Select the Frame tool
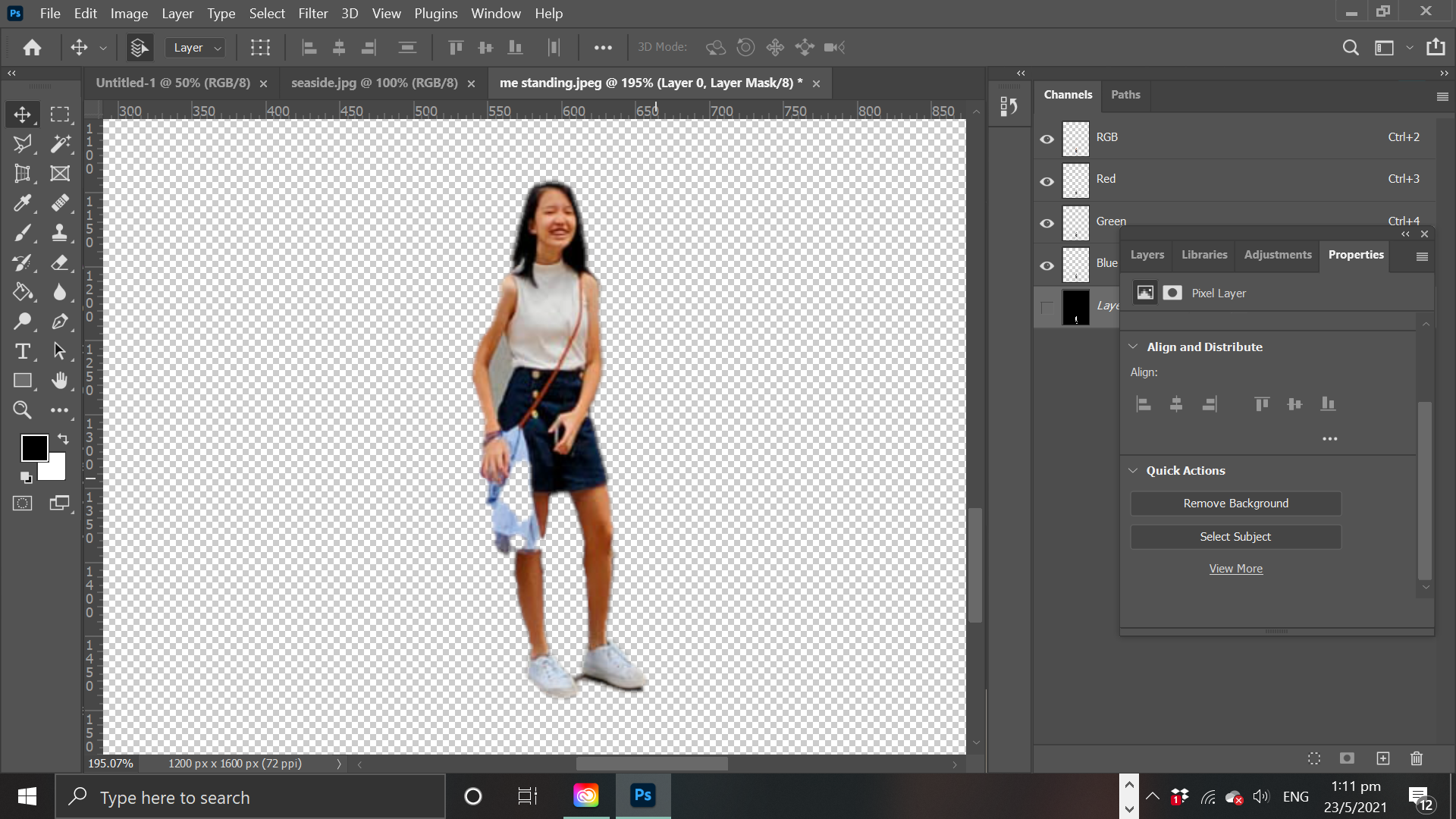1456x819 pixels. [60, 174]
